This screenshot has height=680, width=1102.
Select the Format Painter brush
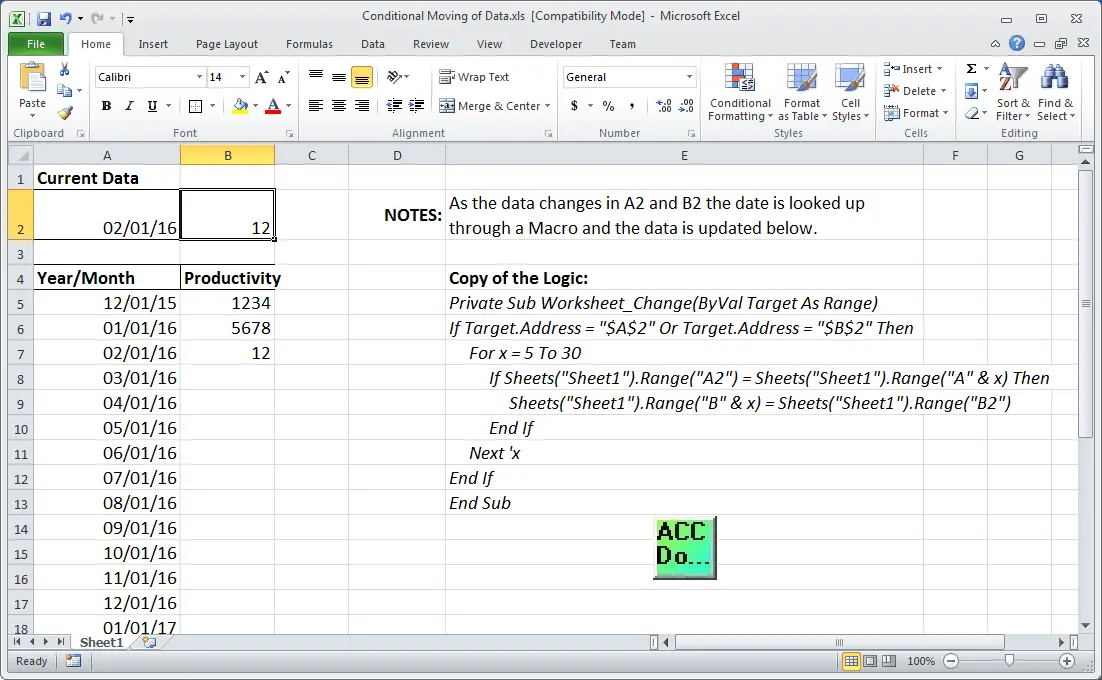[65, 112]
